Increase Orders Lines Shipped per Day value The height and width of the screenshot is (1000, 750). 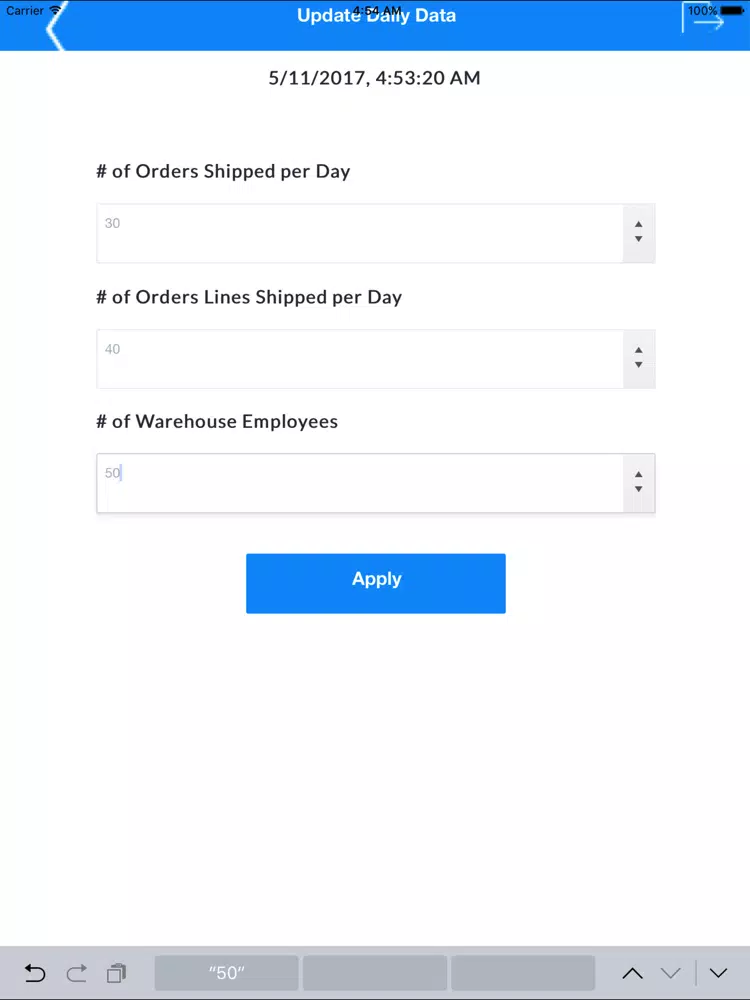point(638,349)
